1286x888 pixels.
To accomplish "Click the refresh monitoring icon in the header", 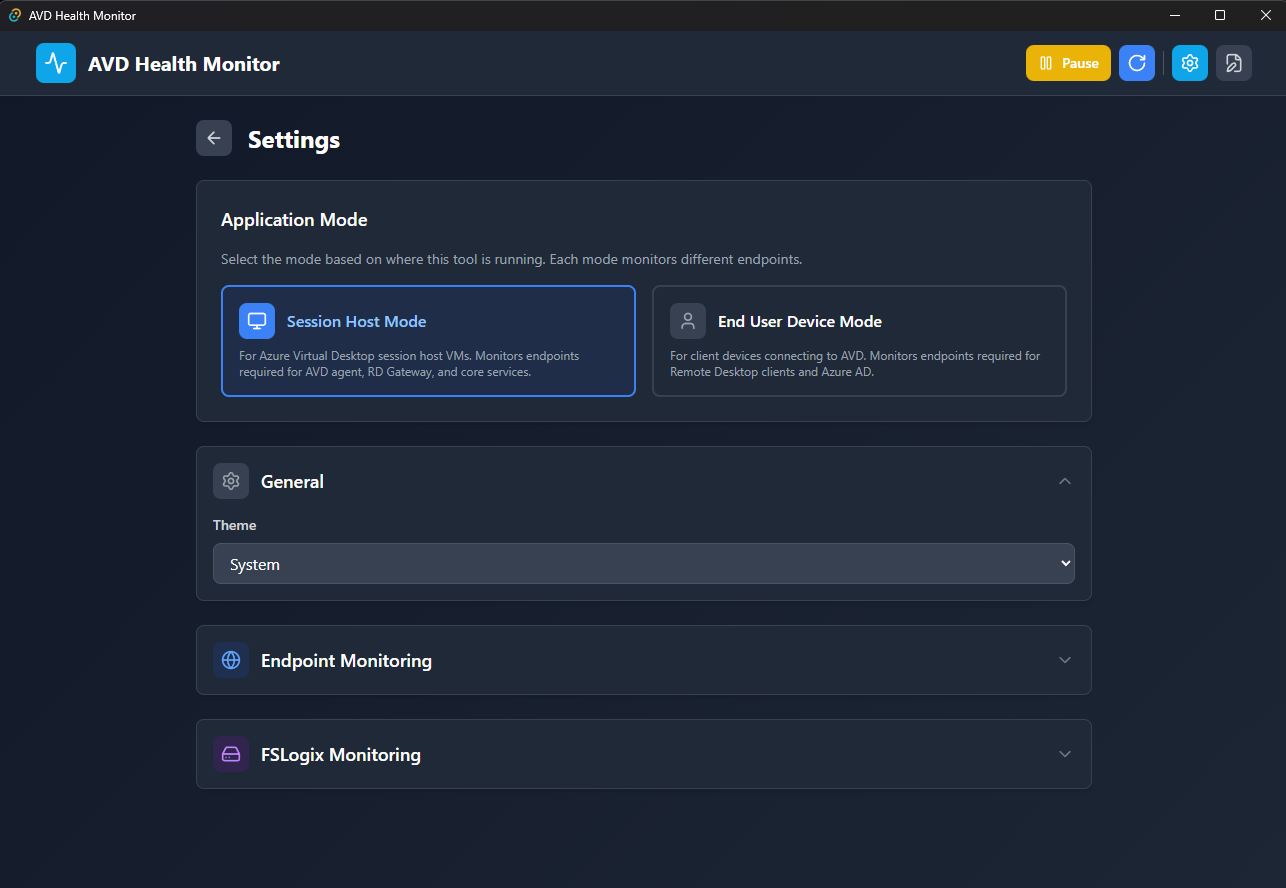I will (1137, 62).
